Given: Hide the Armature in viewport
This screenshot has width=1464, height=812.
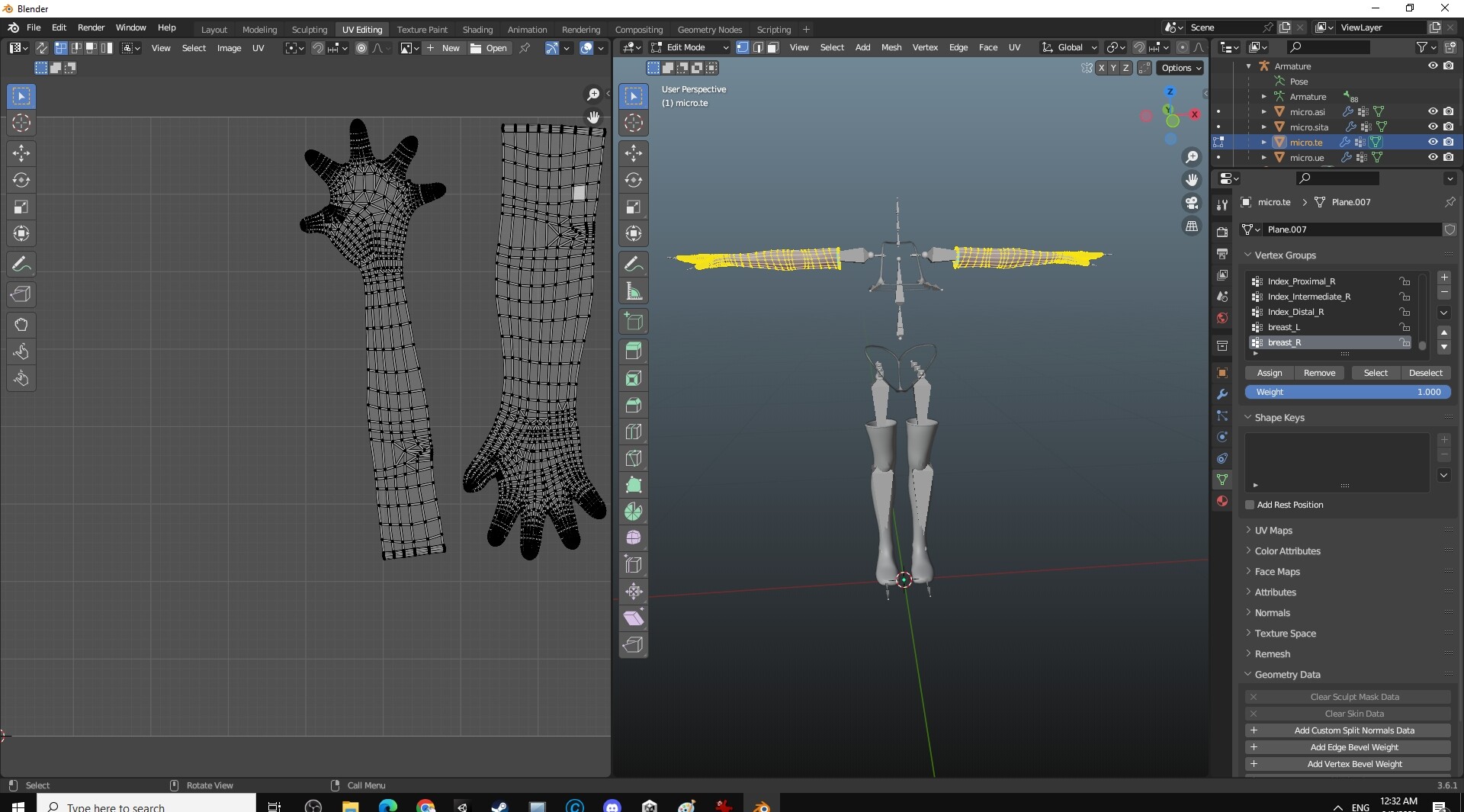Looking at the screenshot, I should (x=1433, y=66).
